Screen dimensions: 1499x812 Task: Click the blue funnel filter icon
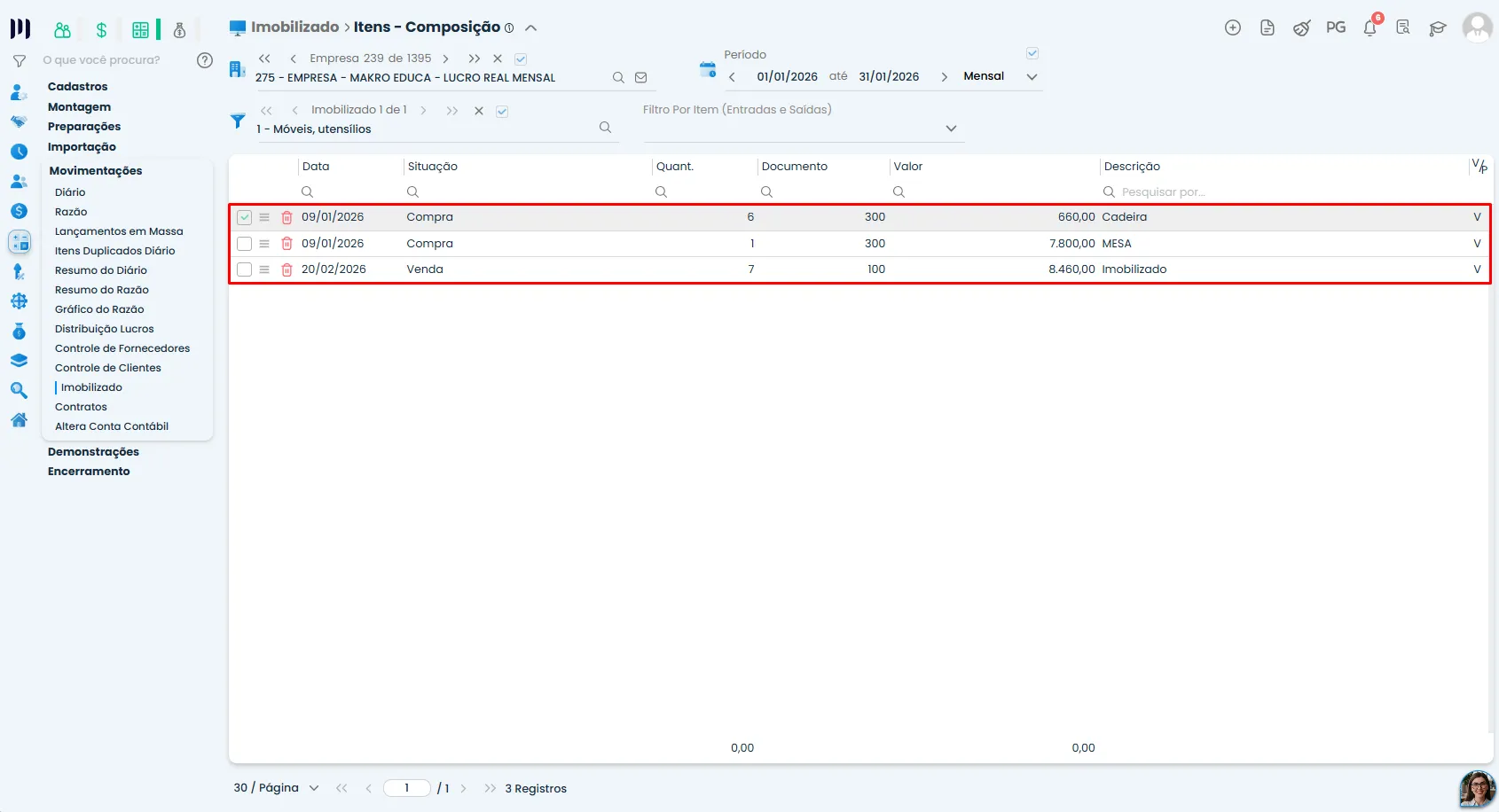238,121
